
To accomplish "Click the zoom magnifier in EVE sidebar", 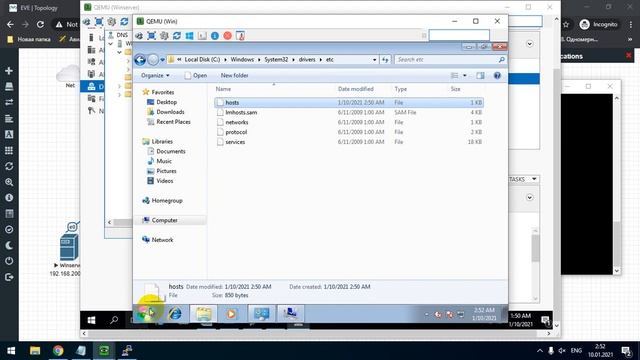I will coord(9,182).
